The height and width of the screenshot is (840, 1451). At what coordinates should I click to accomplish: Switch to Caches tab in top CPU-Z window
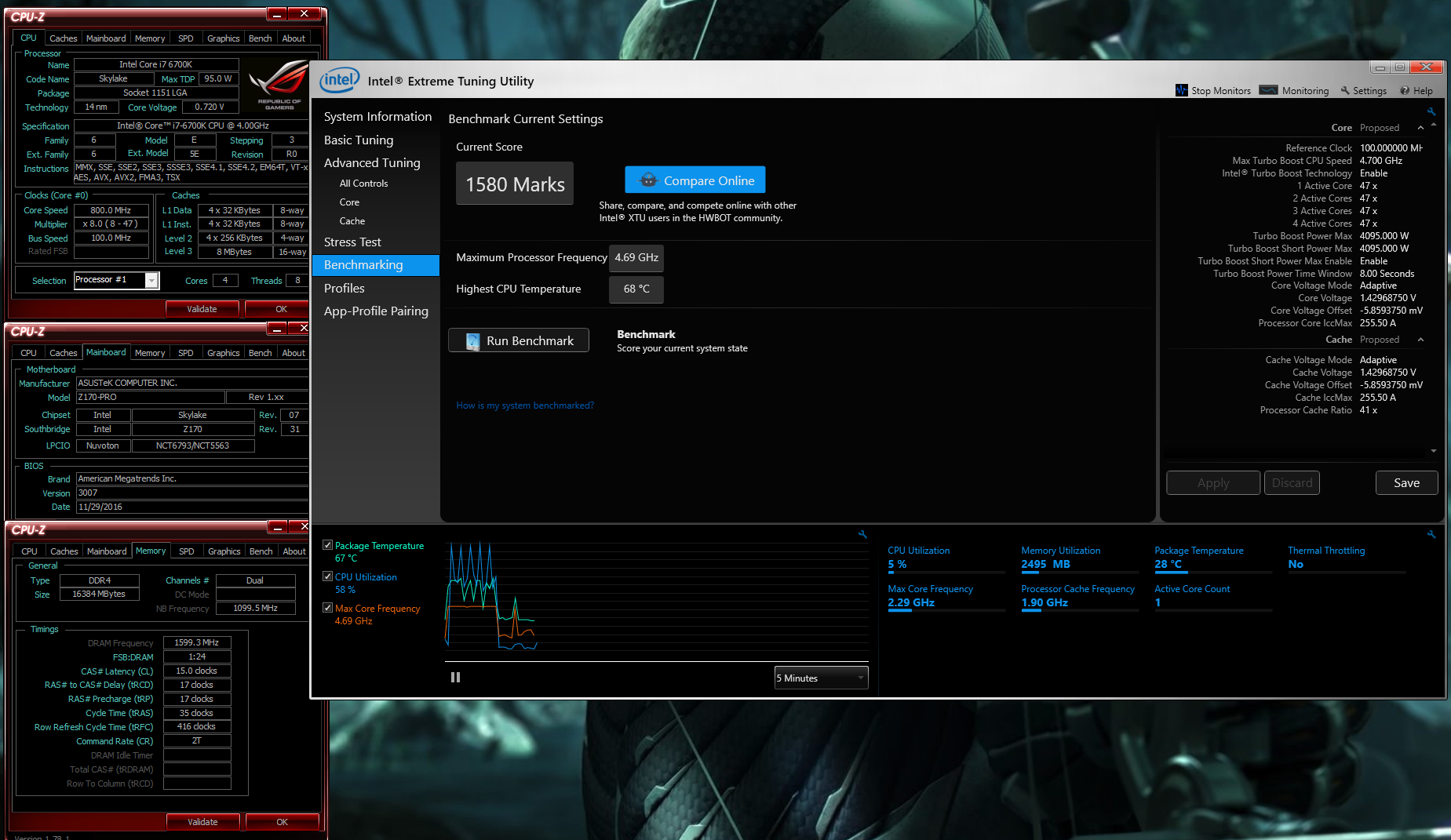[63, 38]
